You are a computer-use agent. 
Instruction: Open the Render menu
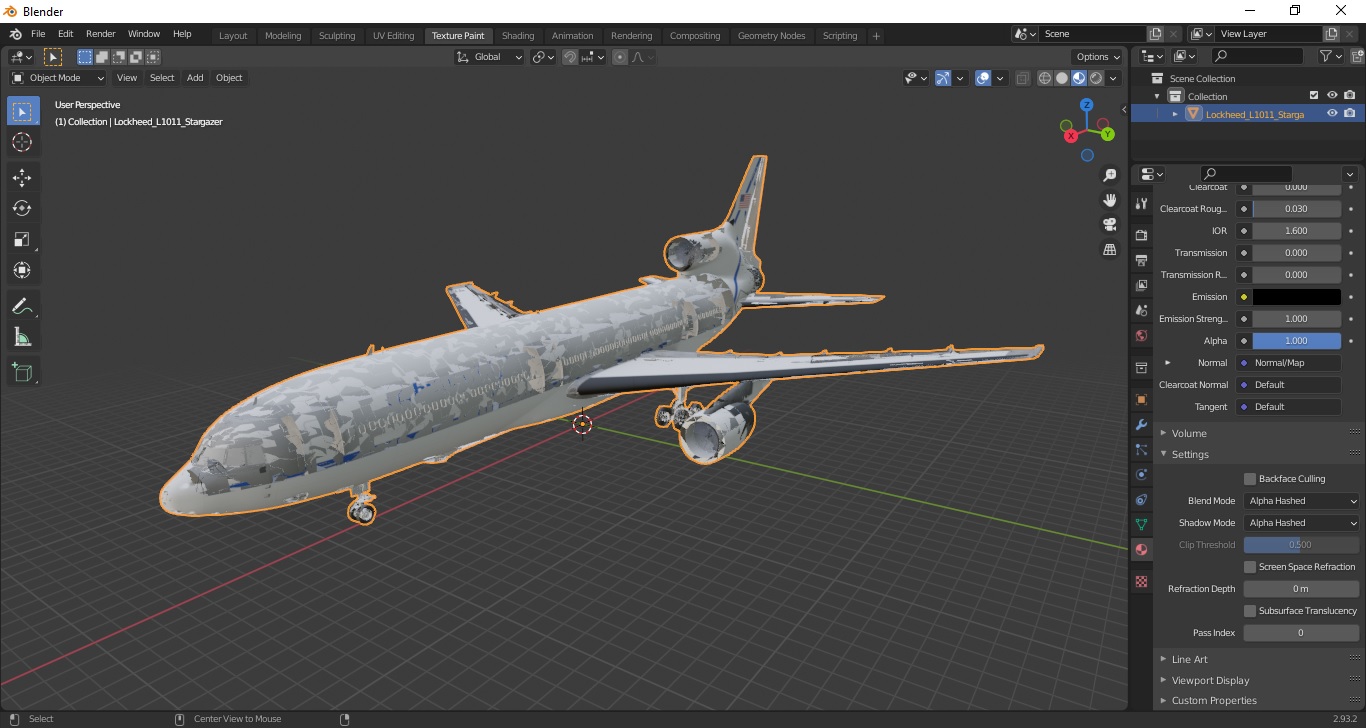tap(100, 34)
